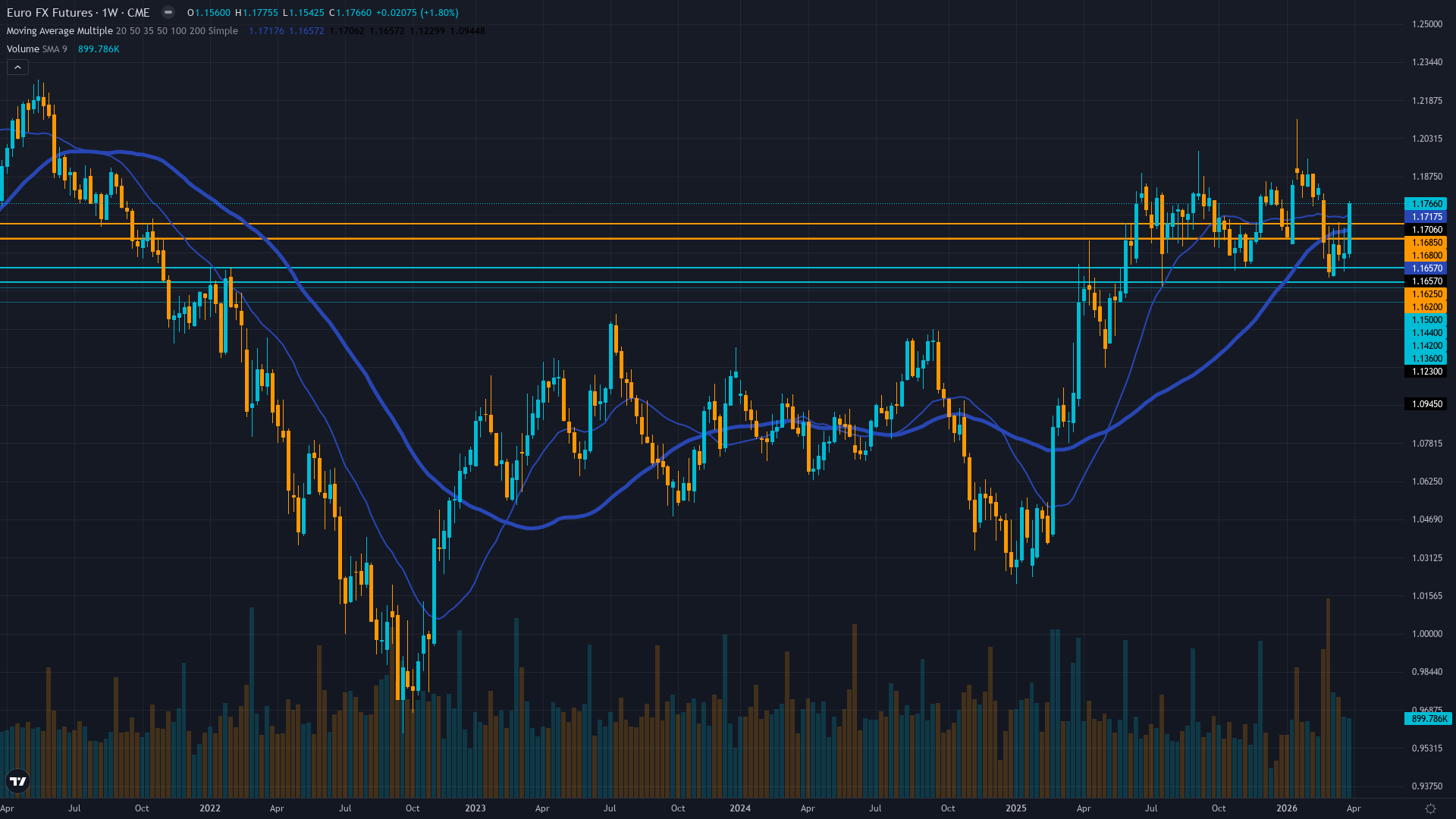This screenshot has height=819, width=1456.
Task: Click the orange 1.16800 price label
Action: click(1426, 256)
